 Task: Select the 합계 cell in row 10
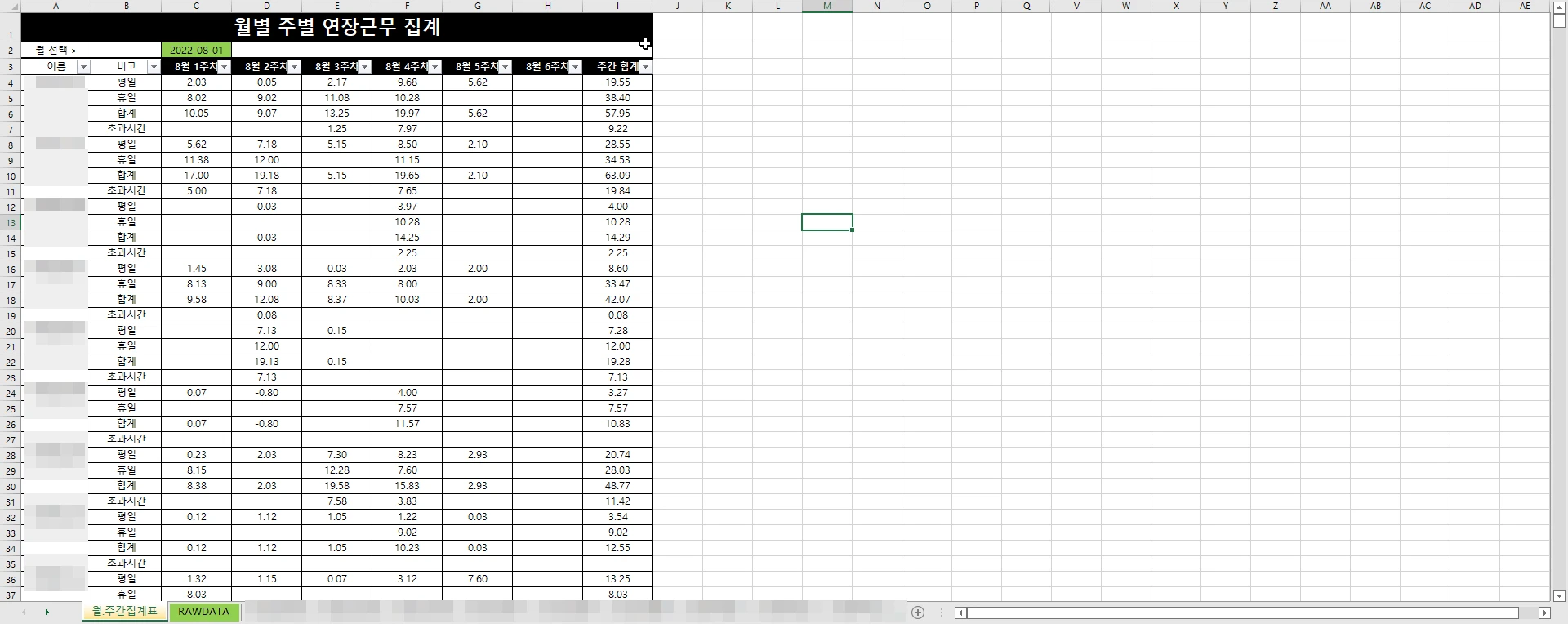click(x=127, y=176)
